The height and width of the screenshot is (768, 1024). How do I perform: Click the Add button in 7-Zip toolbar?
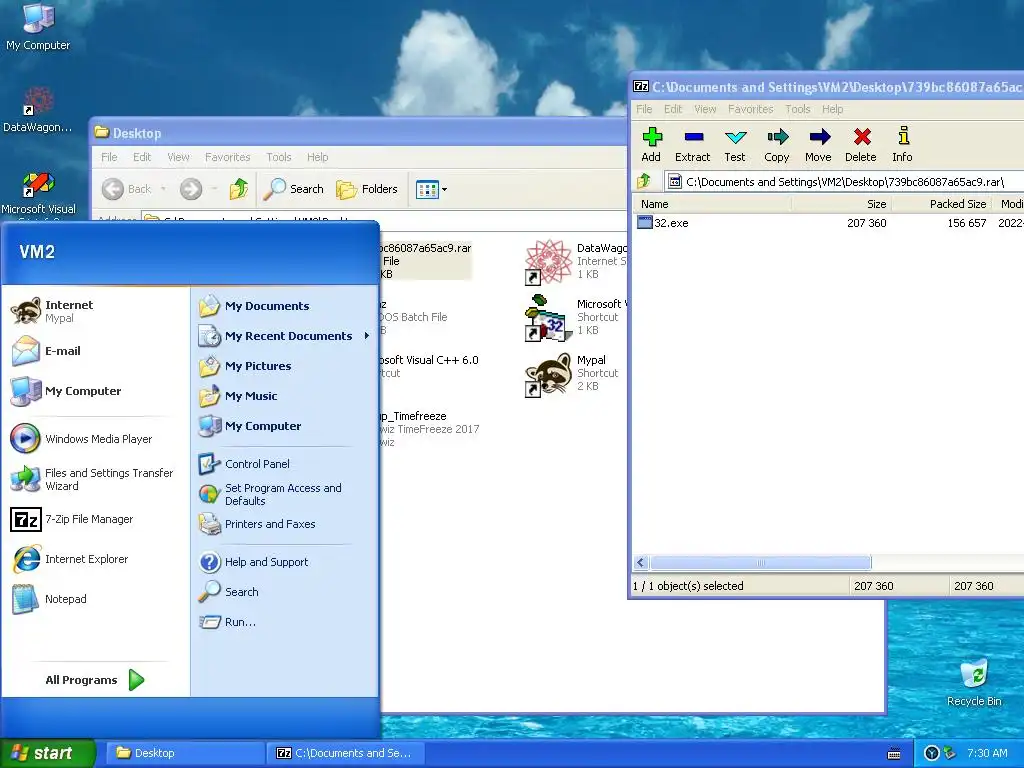(x=651, y=144)
